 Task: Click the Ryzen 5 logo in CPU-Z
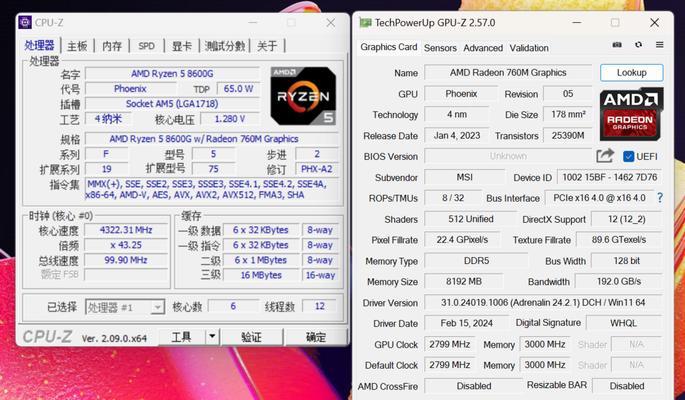point(303,96)
